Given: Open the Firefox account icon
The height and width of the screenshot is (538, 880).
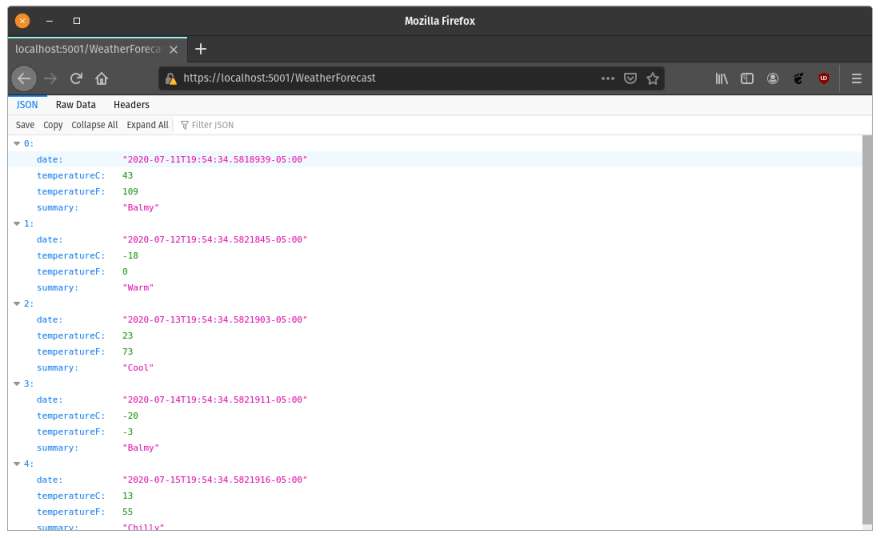Looking at the screenshot, I should pos(773,79).
